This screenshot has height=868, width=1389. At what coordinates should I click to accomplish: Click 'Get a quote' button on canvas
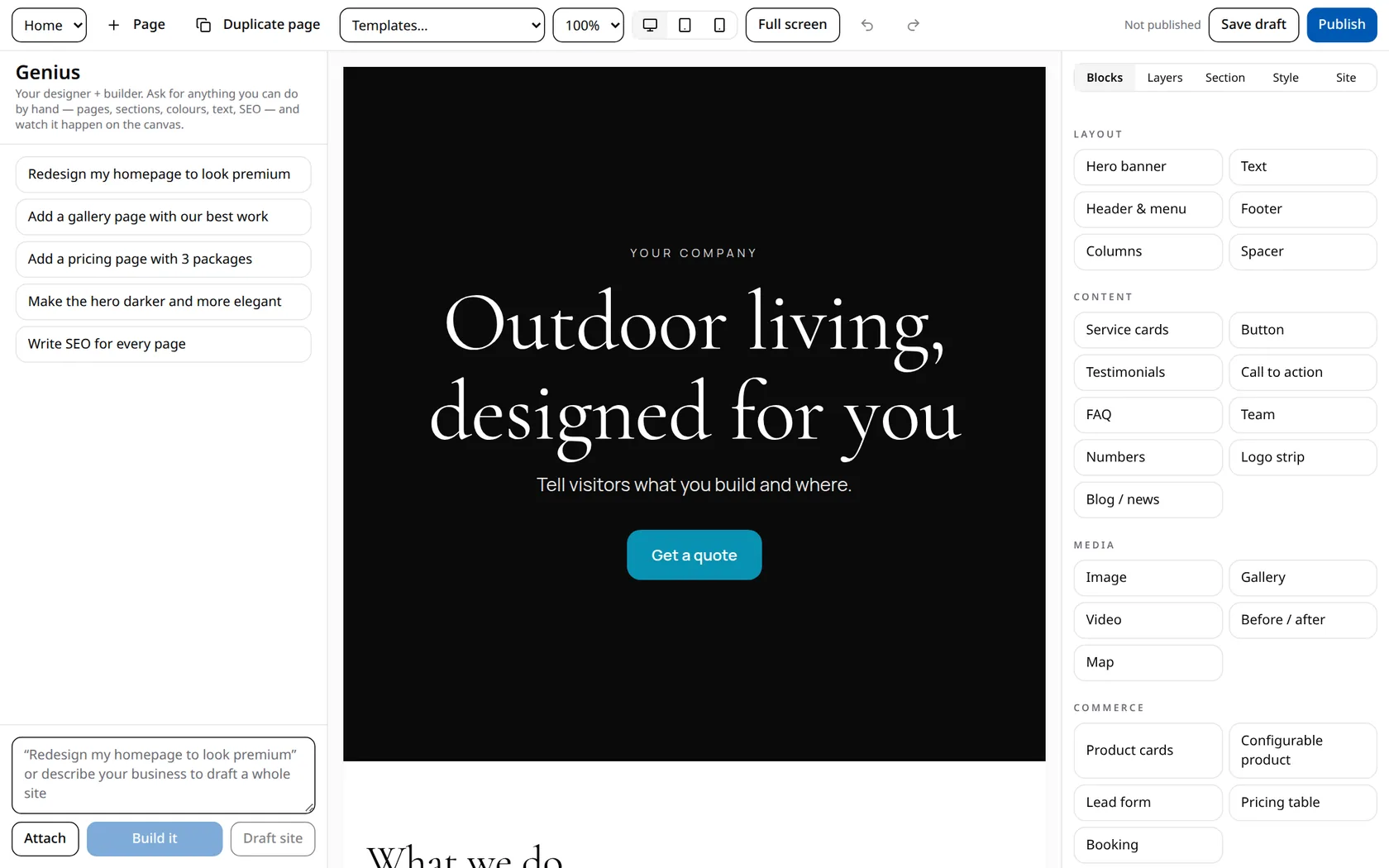click(694, 555)
